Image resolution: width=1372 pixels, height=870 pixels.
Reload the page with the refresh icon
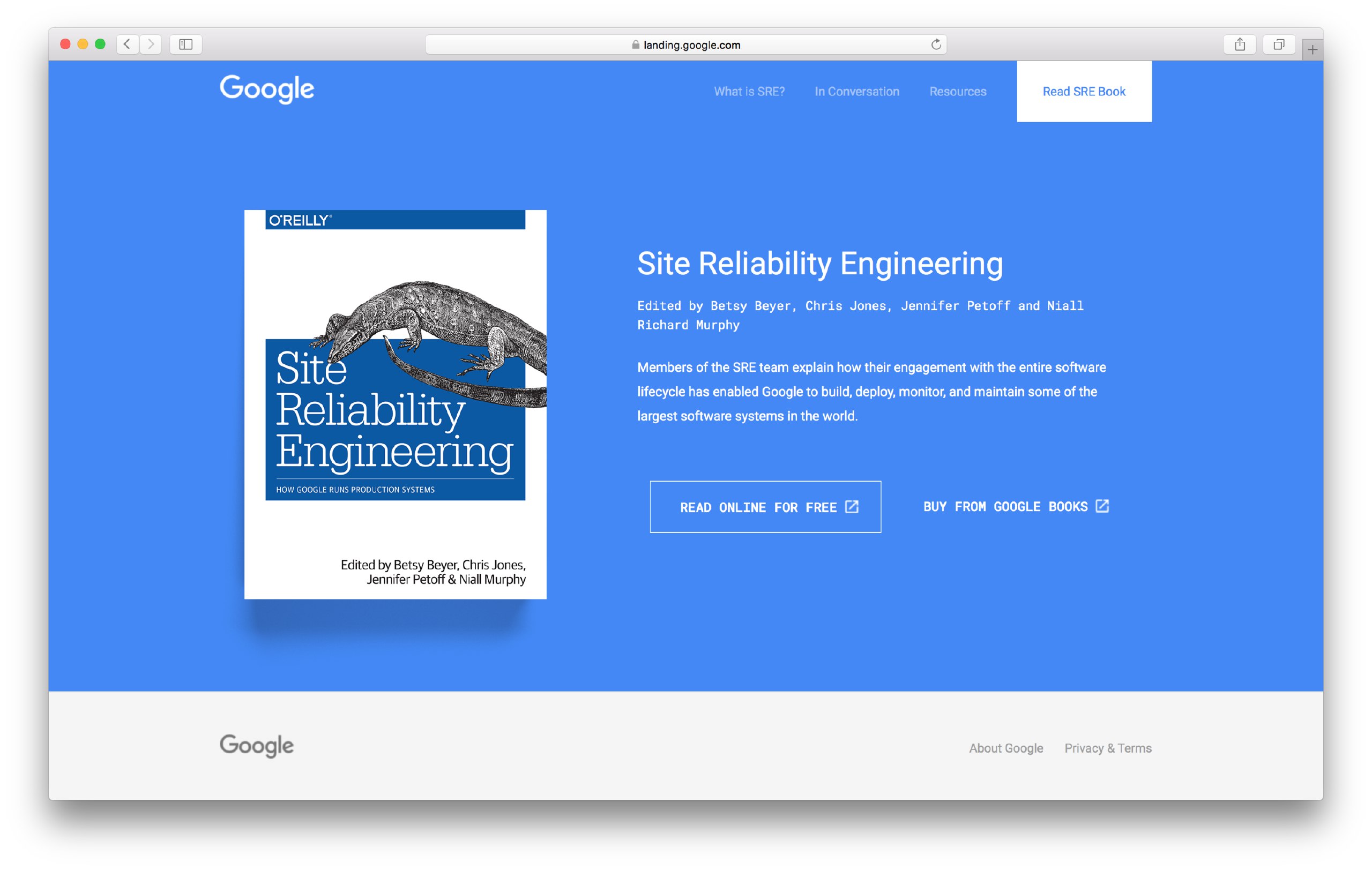click(936, 44)
